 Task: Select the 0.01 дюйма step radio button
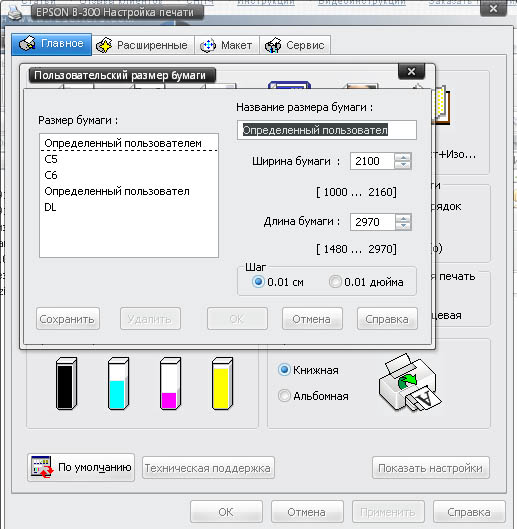[335, 281]
